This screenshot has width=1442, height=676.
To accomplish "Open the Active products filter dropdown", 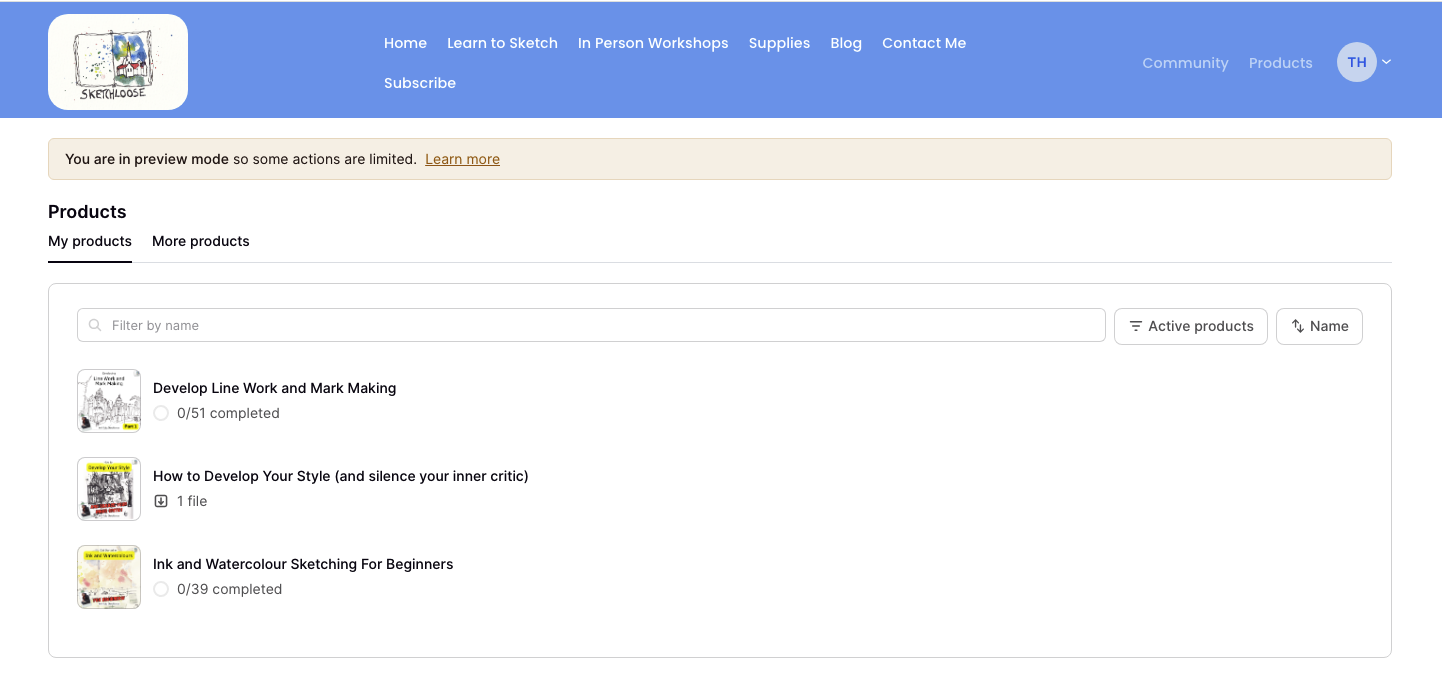I will click(x=1190, y=326).
